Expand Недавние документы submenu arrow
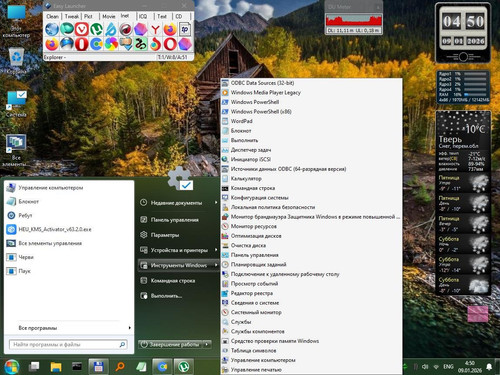Image resolution: width=500 pixels, height=375 pixels. click(216, 202)
